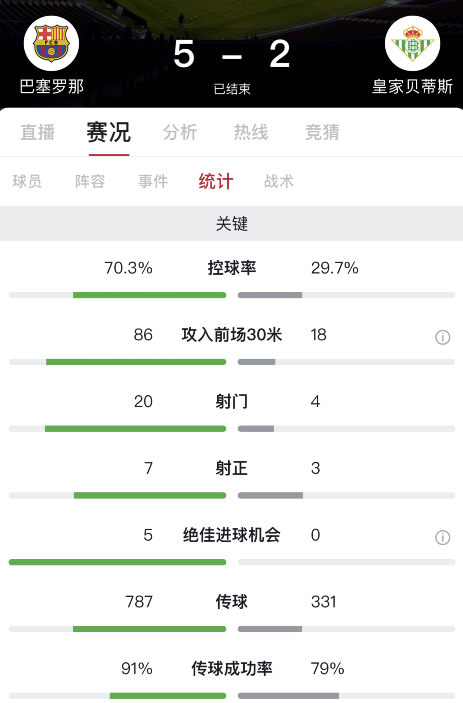Tap the FC Barcelona team crest
The width and height of the screenshot is (463, 703).
(x=51, y=43)
